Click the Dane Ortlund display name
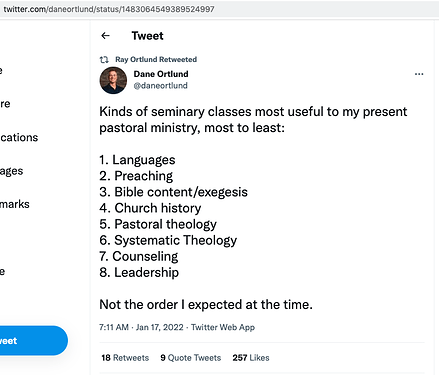The image size is (439, 375). 161,74
